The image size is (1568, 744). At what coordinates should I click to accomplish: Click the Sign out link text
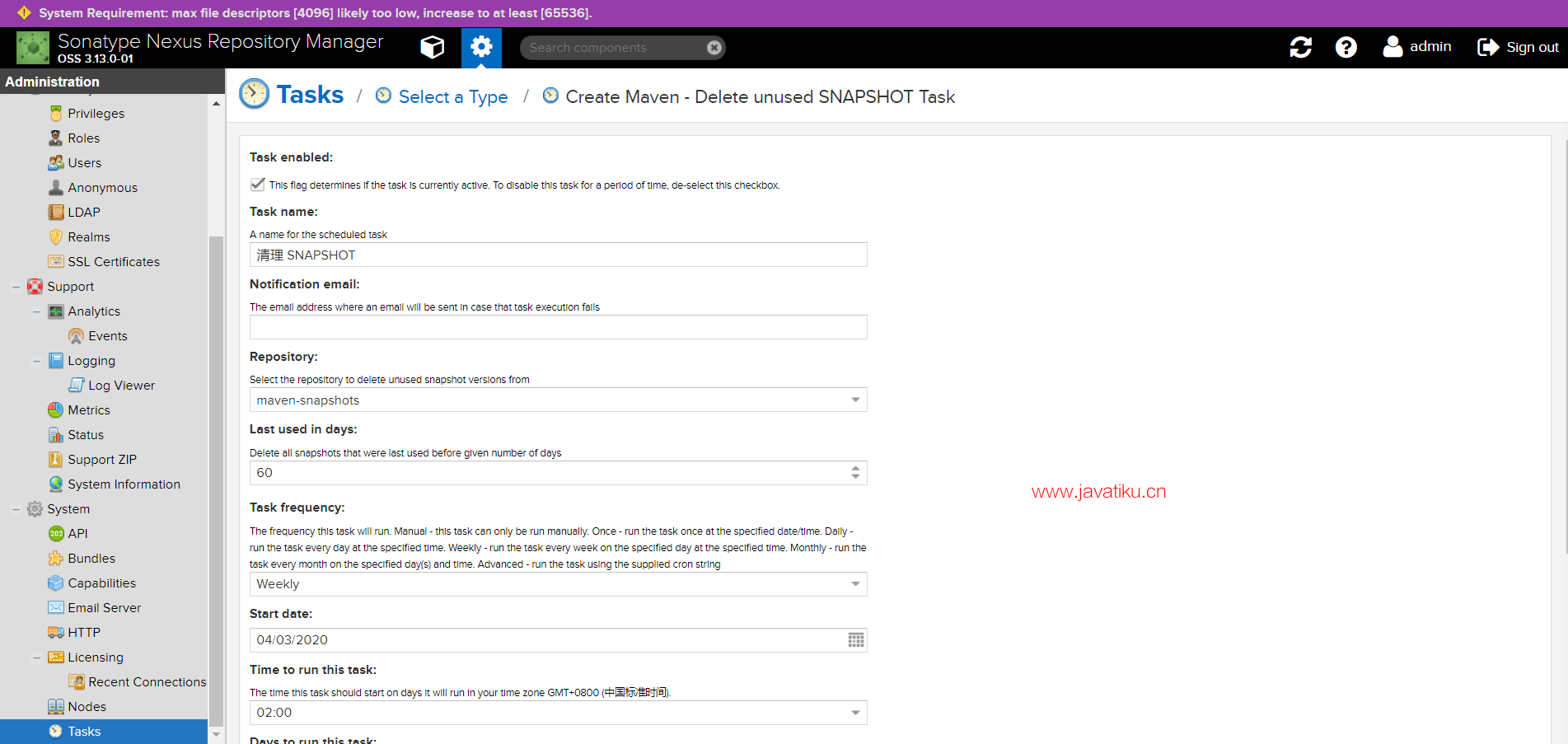[x=1533, y=47]
